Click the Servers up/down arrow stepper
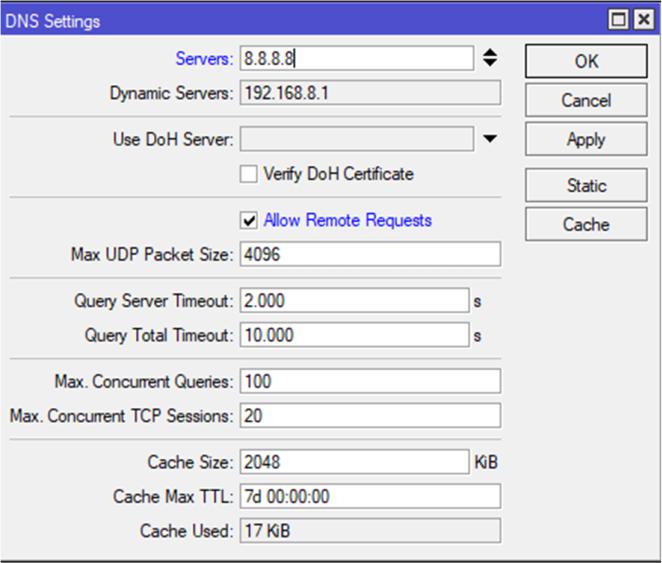Screen dimensions: 662x563 [x=489, y=59]
